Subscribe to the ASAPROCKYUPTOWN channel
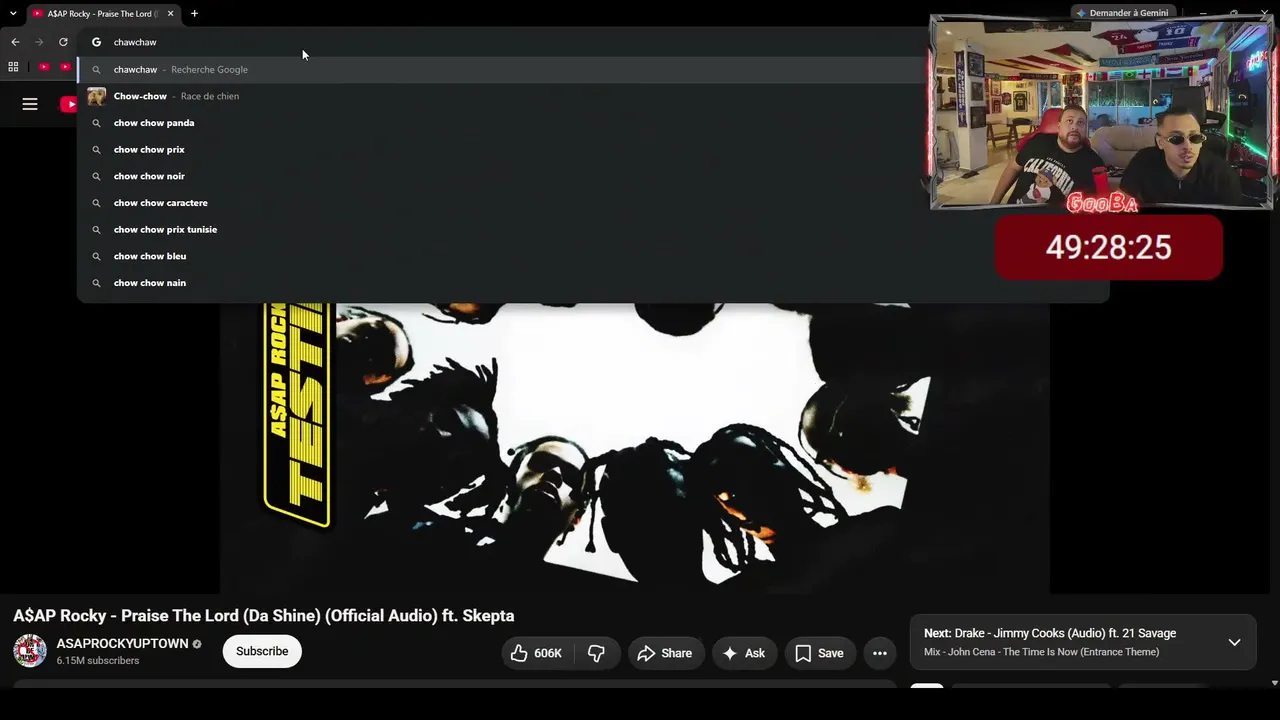This screenshot has width=1280, height=720. pos(262,651)
